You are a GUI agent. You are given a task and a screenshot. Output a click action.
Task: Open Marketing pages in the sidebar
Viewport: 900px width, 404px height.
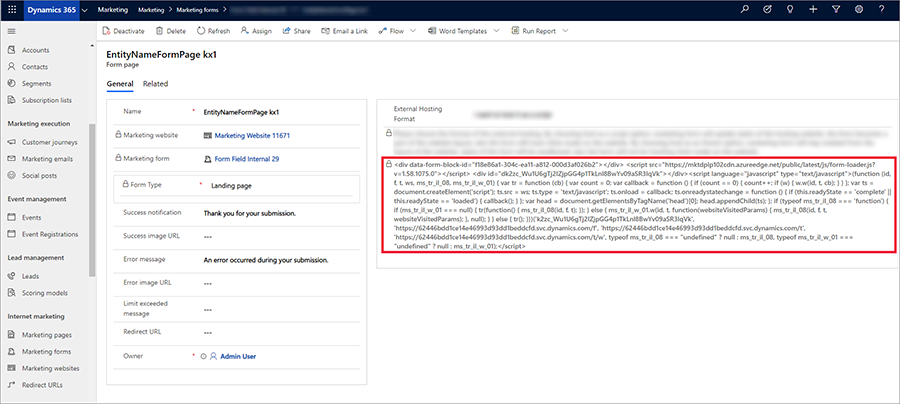coord(46,335)
